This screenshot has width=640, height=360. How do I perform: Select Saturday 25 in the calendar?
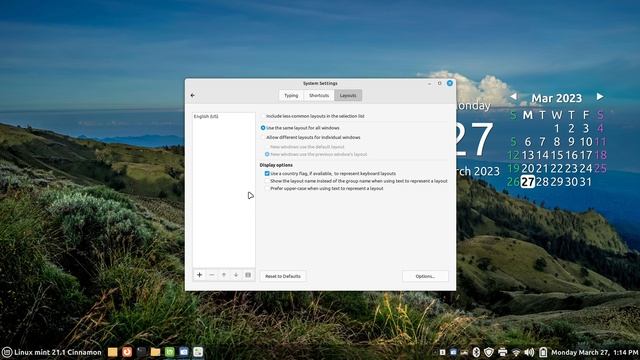pos(600,168)
